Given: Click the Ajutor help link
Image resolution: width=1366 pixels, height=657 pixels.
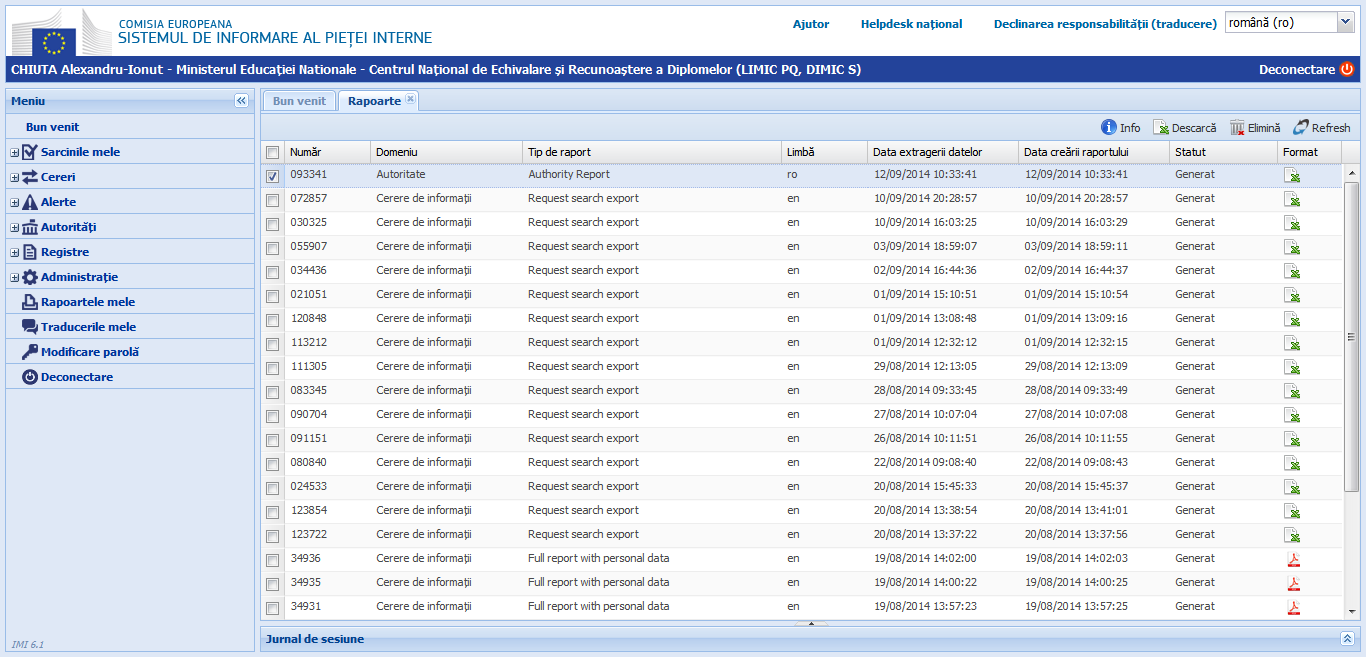Looking at the screenshot, I should (811, 24).
